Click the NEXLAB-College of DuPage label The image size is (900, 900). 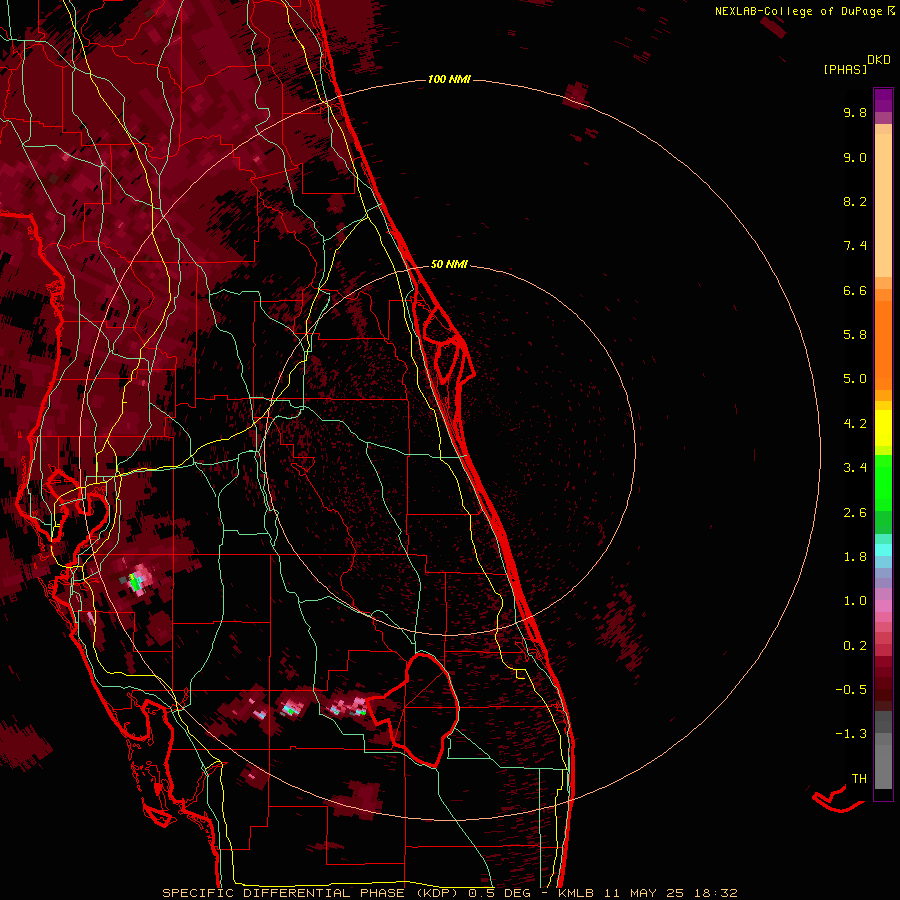click(x=798, y=11)
